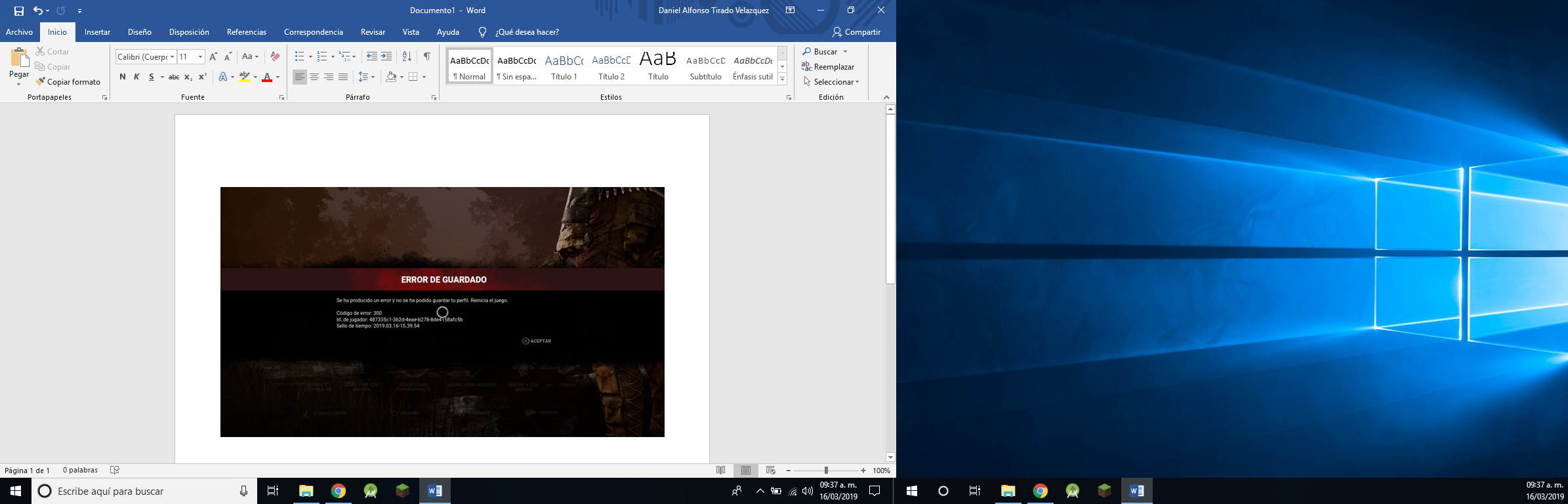Clear all formatting with the eraser icon
The image size is (1568, 504).
(275, 57)
